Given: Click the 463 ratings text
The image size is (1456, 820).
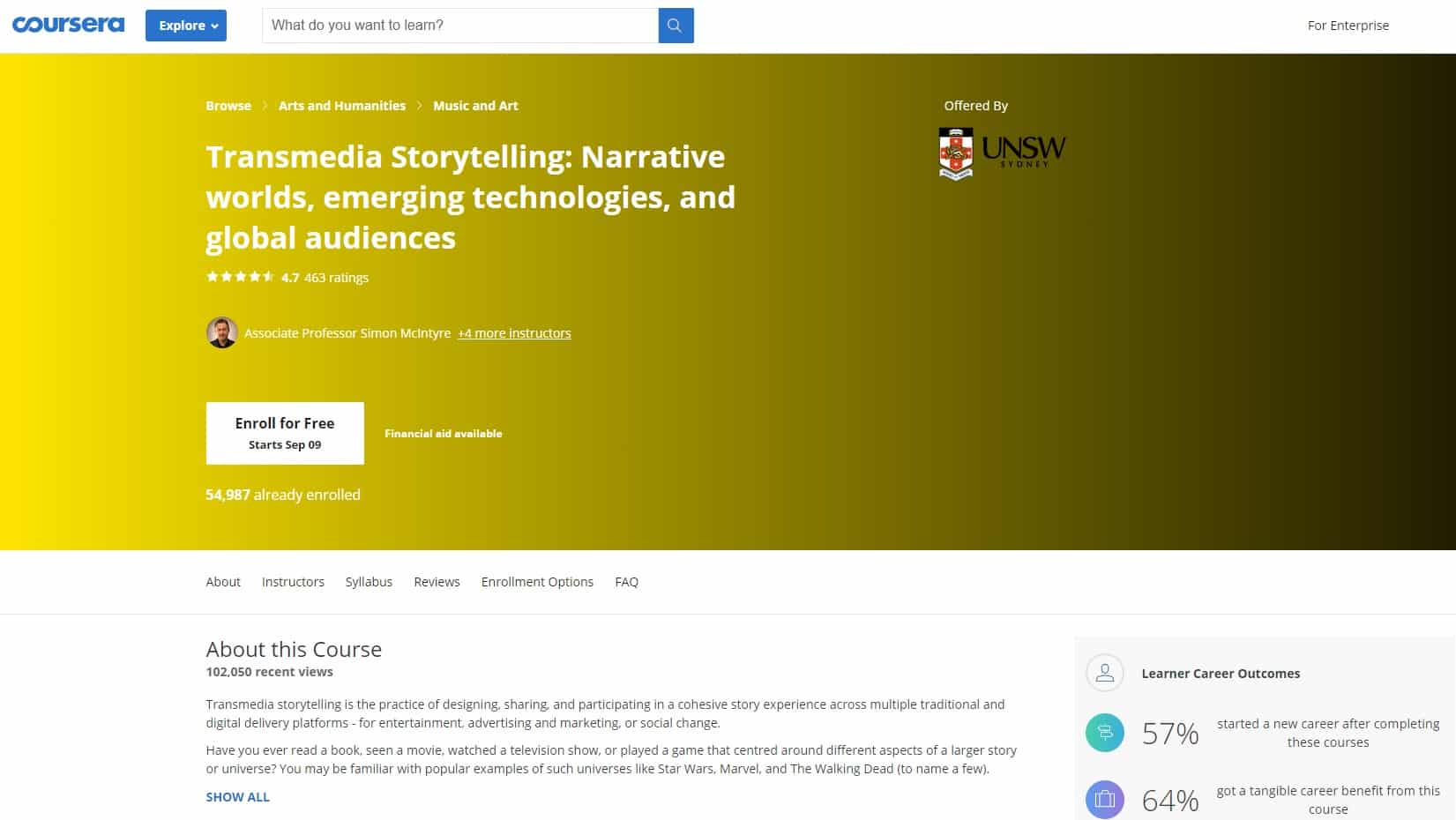Looking at the screenshot, I should [x=336, y=278].
